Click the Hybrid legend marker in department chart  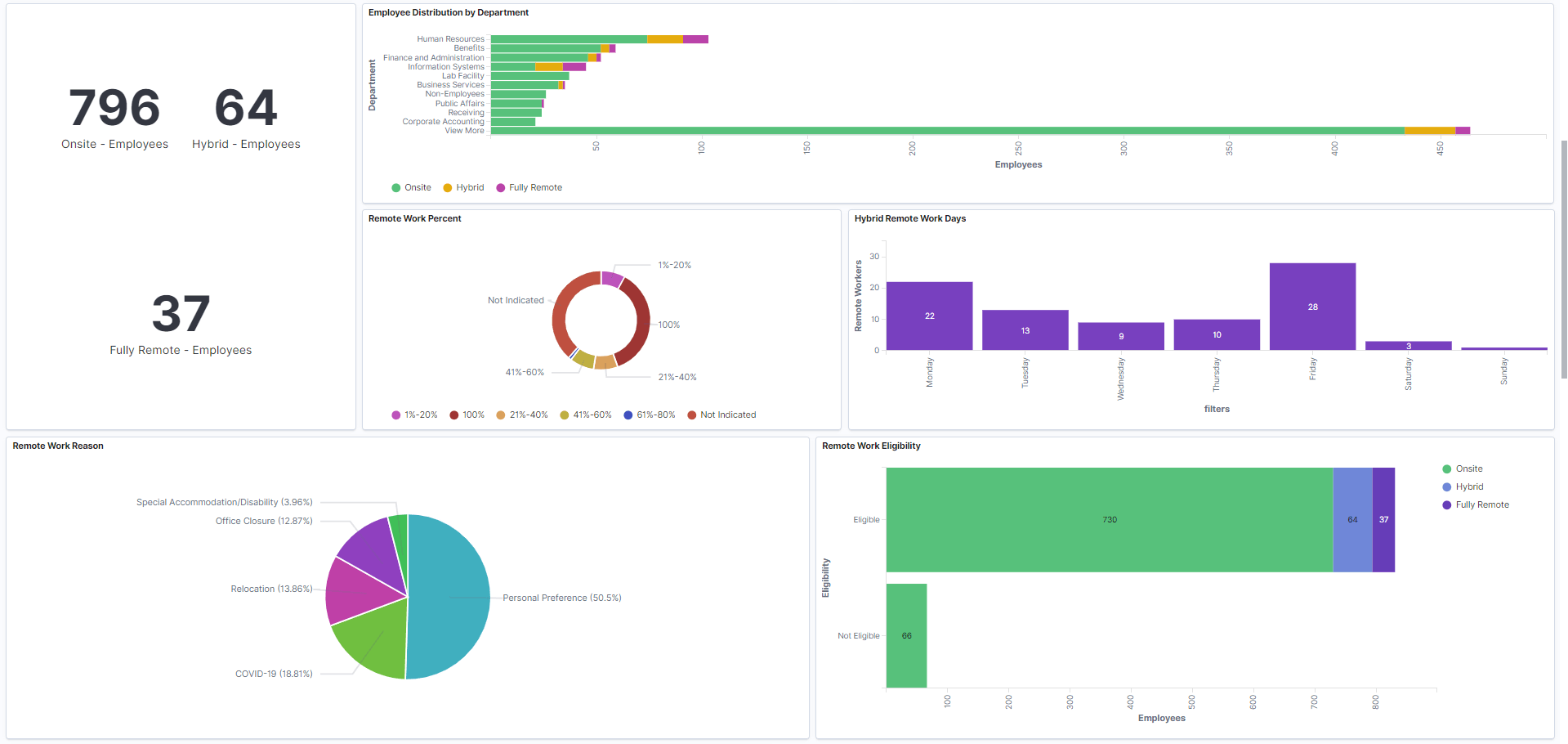(x=448, y=187)
